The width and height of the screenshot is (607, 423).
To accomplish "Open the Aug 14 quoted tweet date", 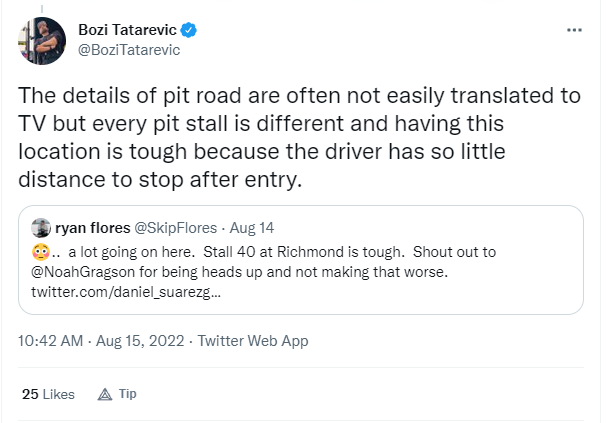I will click(252, 228).
